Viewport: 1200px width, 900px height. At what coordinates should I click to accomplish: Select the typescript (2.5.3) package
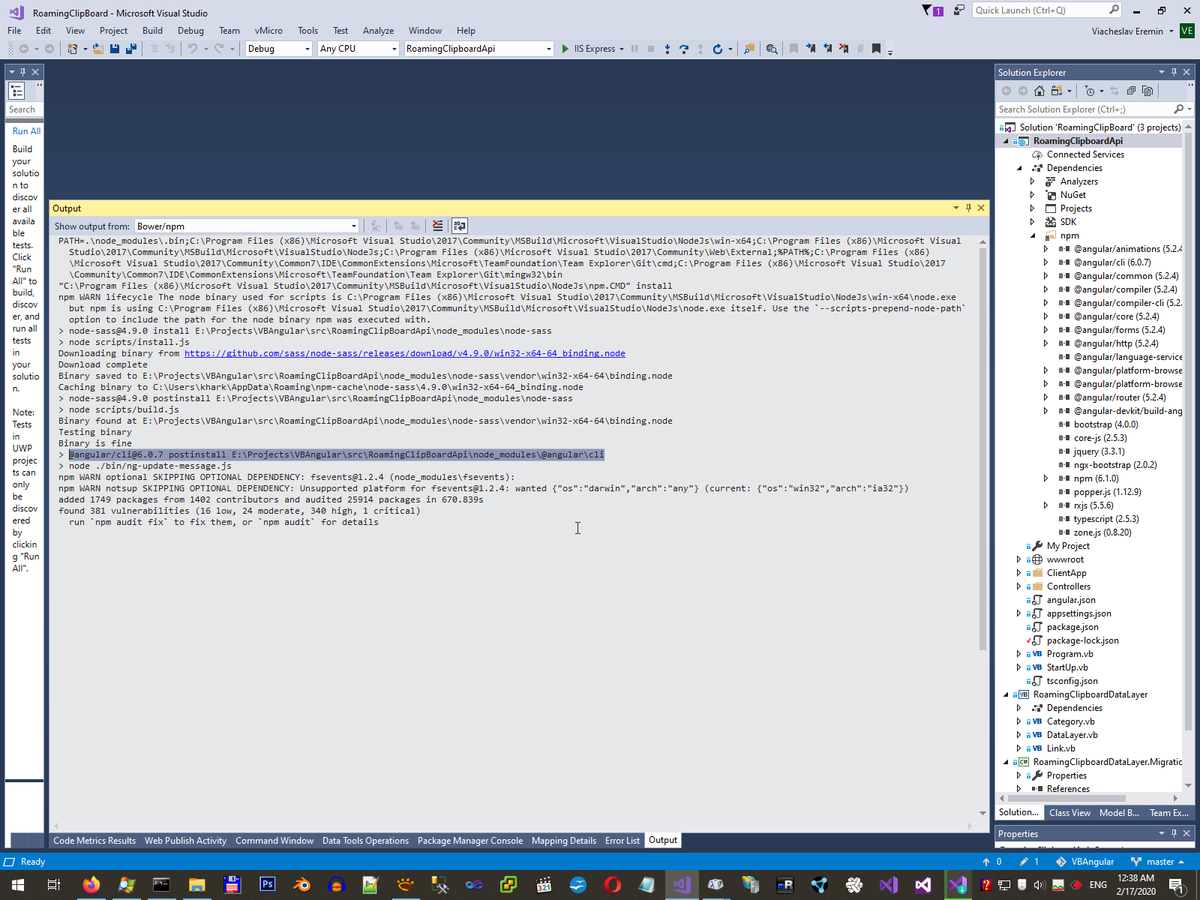[1107, 519]
